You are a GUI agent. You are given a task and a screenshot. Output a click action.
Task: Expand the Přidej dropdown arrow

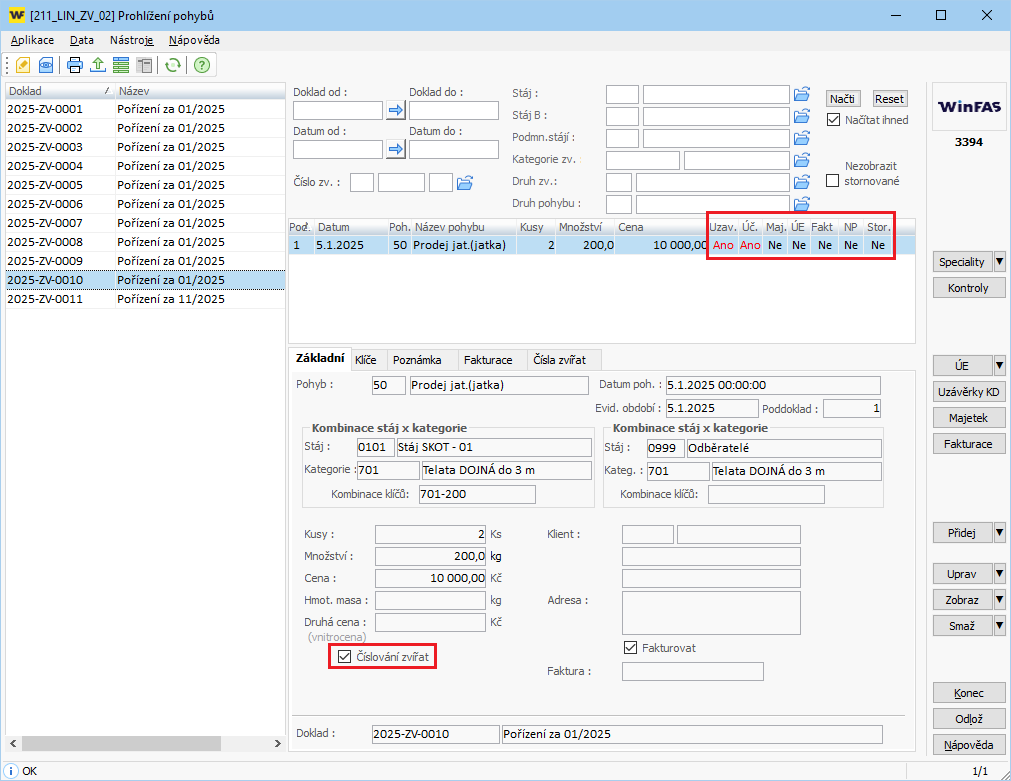(999, 532)
